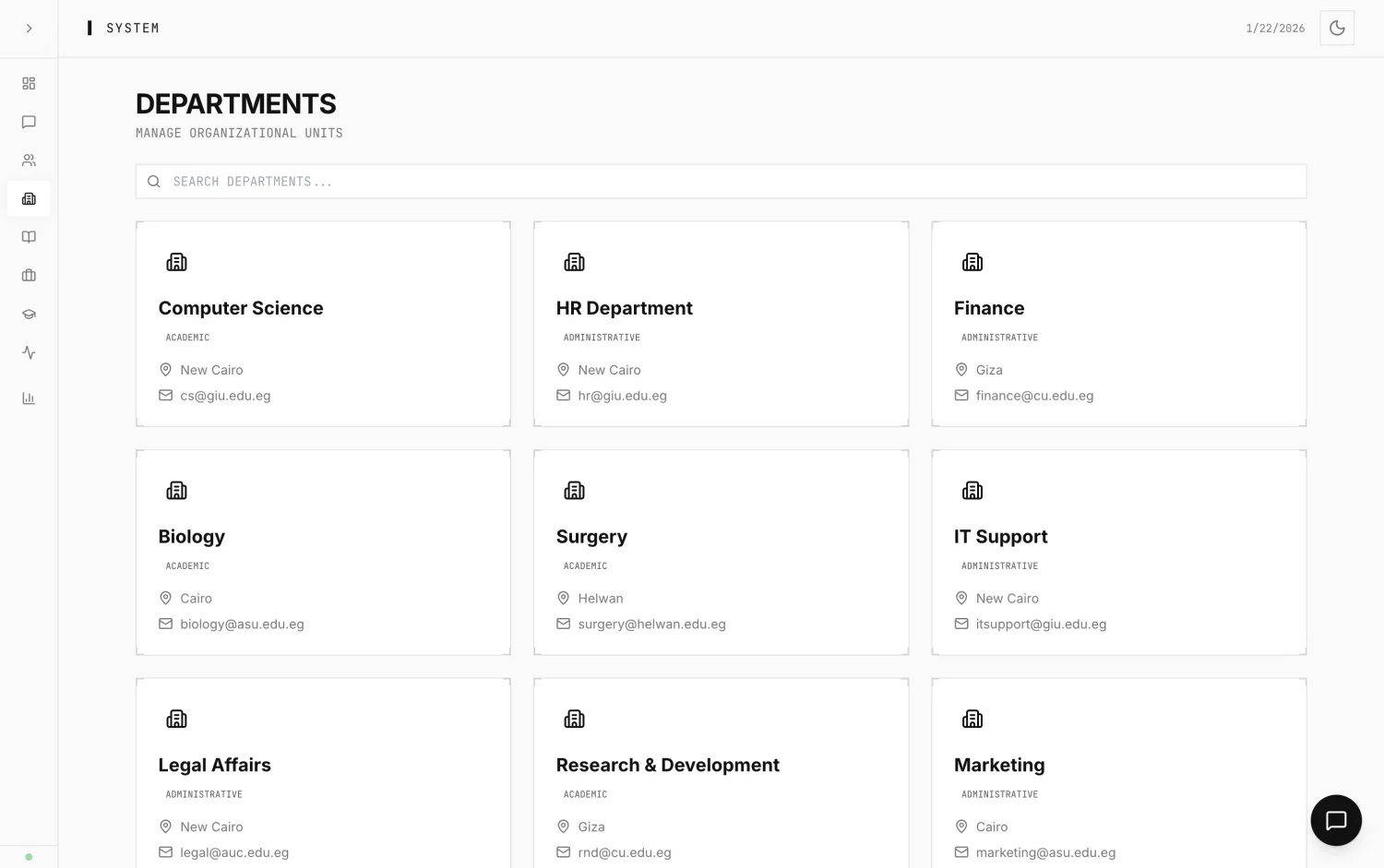Click New Cairo location on HR Department card
The height and width of the screenshot is (868, 1384).
tap(610, 370)
